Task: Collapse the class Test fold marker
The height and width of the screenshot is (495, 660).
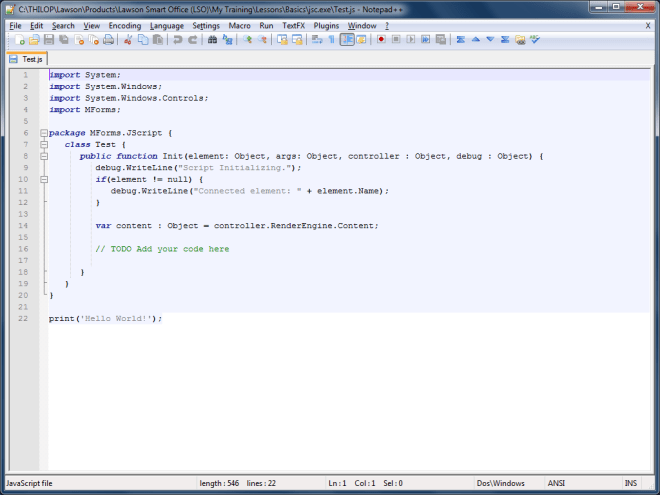Action: point(43,145)
